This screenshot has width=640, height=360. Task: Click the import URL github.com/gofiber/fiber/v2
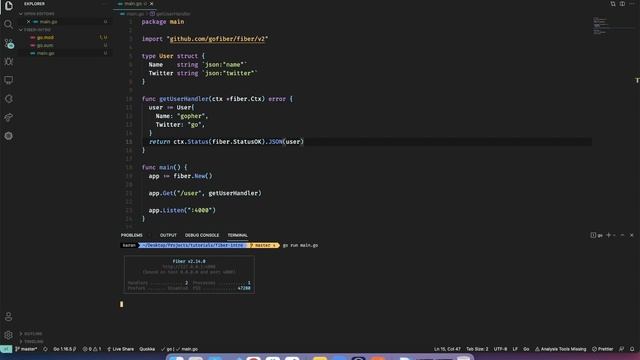point(217,39)
